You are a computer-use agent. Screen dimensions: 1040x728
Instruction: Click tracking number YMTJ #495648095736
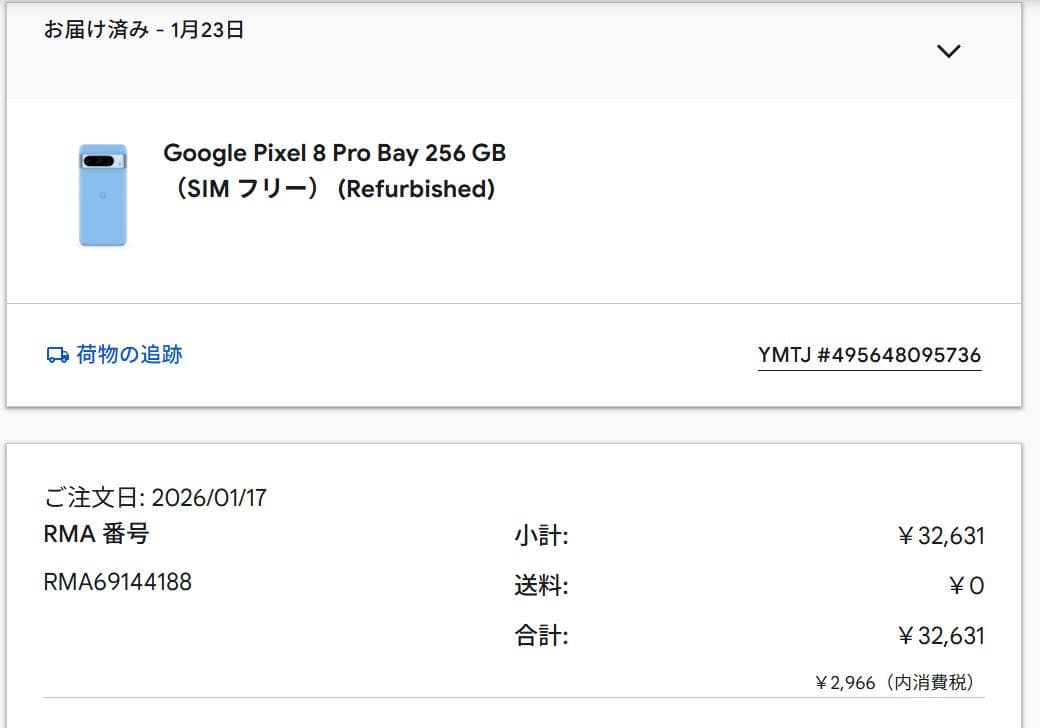(869, 354)
